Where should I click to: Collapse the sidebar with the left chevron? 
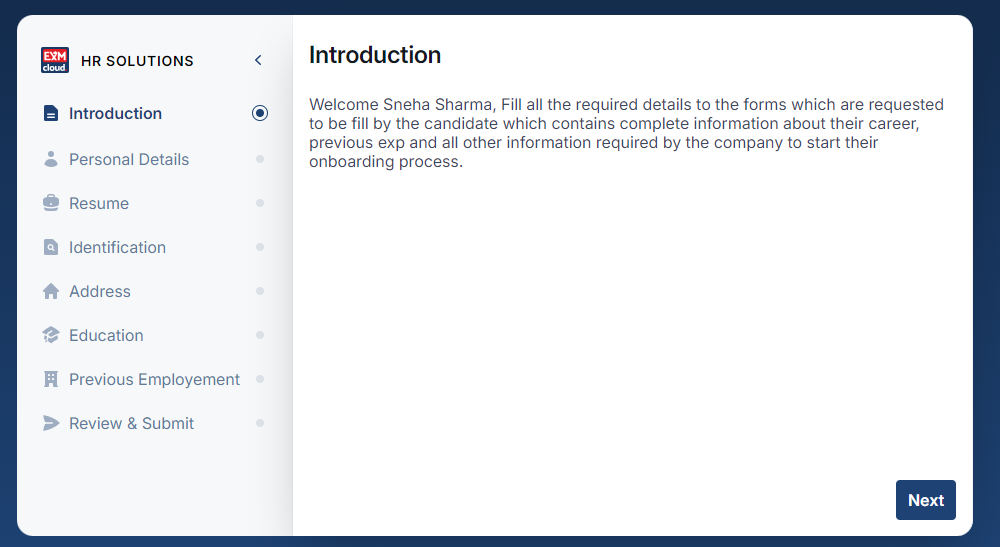[x=258, y=60]
